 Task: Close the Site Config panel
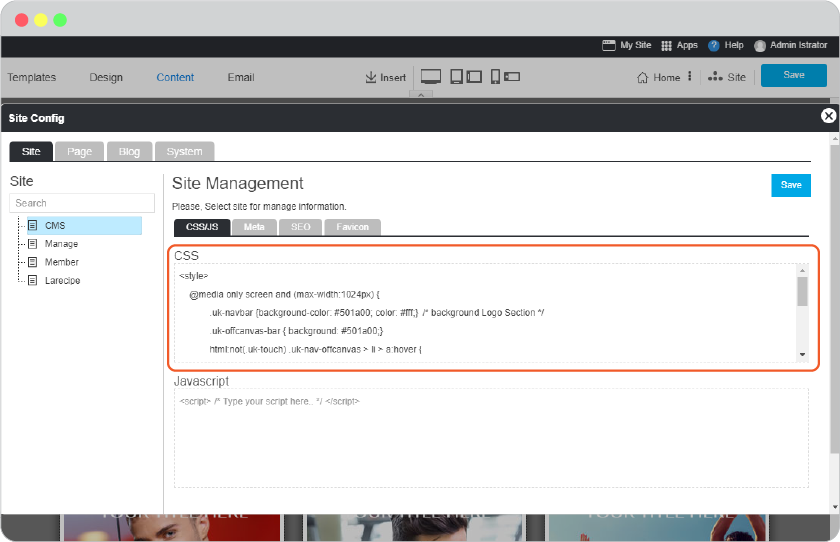pyautogui.click(x=828, y=116)
